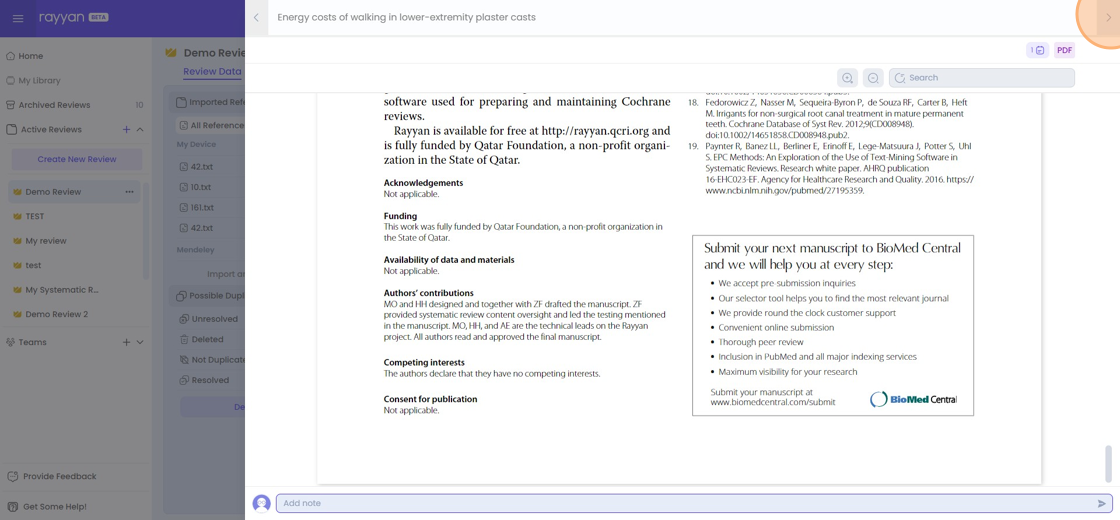This screenshot has height=520, width=1120.
Task: Open Demo Review options ellipsis
Action: click(129, 191)
